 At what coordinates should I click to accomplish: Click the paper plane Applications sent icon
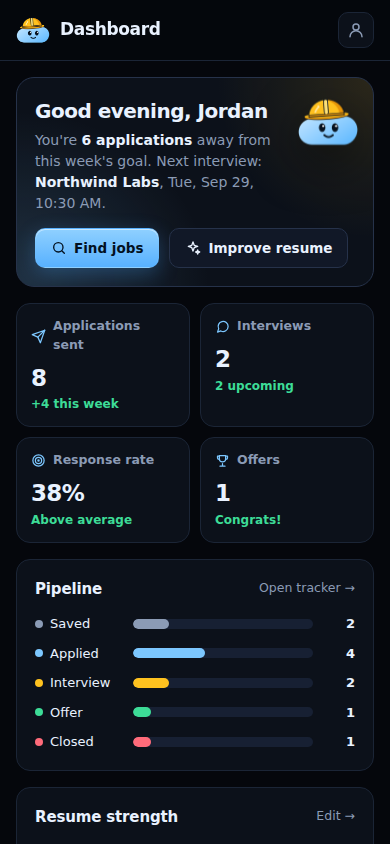point(38,336)
